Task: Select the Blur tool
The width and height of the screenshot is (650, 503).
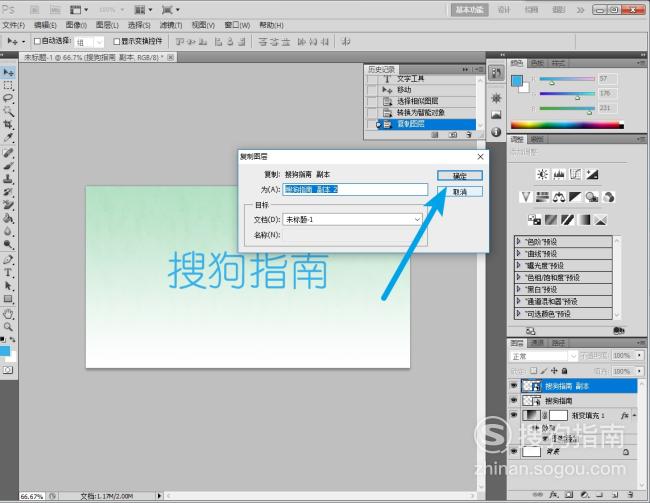Action: coord(8,231)
